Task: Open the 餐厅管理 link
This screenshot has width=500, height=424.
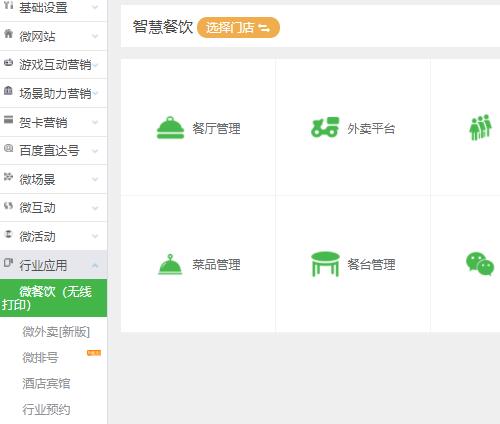Action: coord(216,128)
